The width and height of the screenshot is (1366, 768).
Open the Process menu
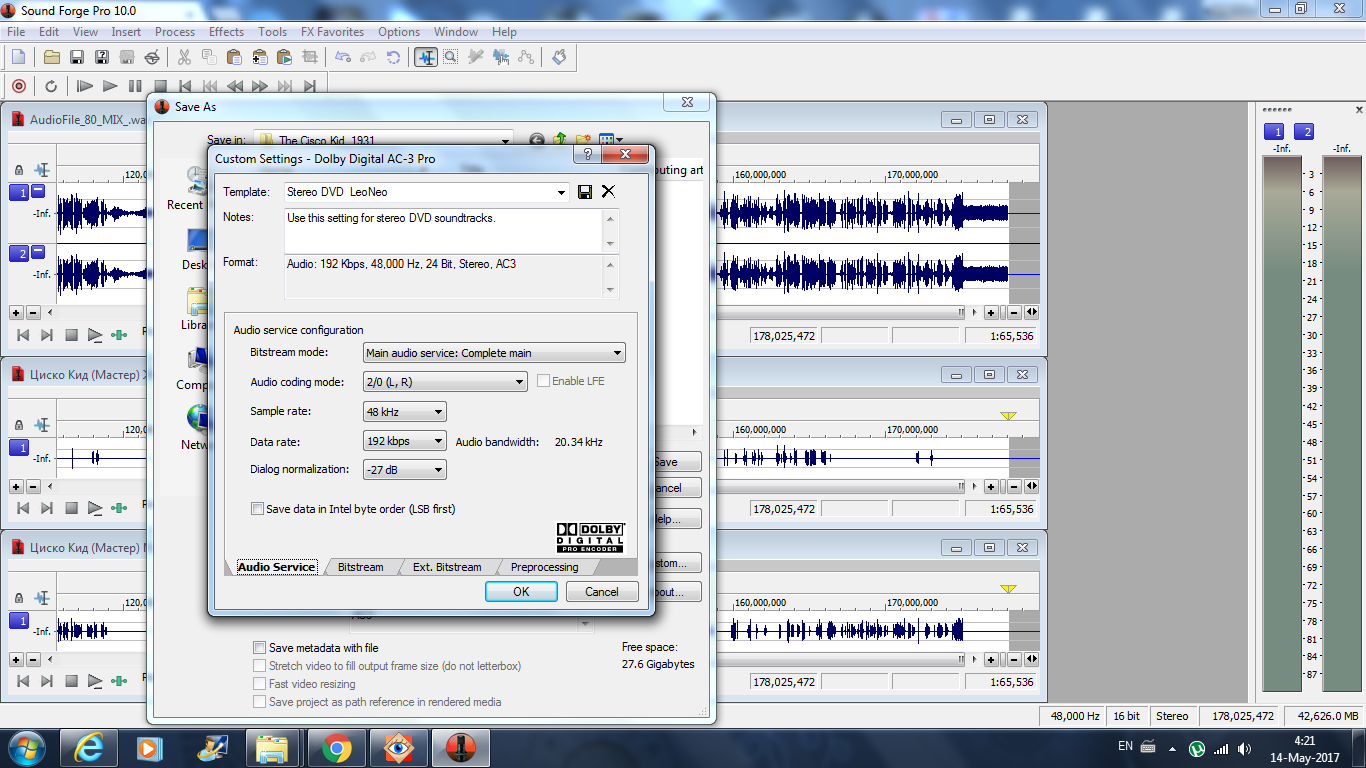175,32
